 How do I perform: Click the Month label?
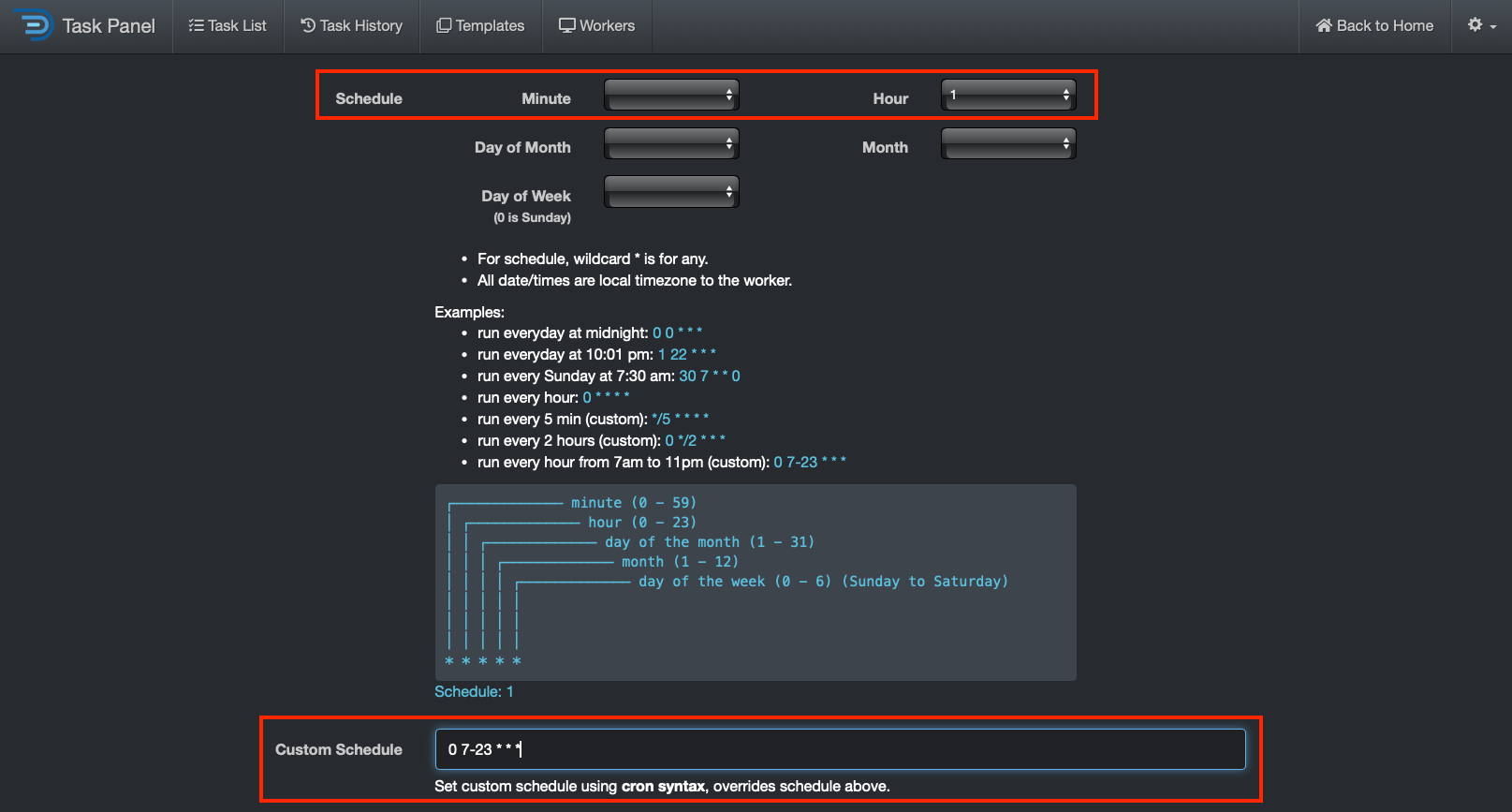pos(885,147)
